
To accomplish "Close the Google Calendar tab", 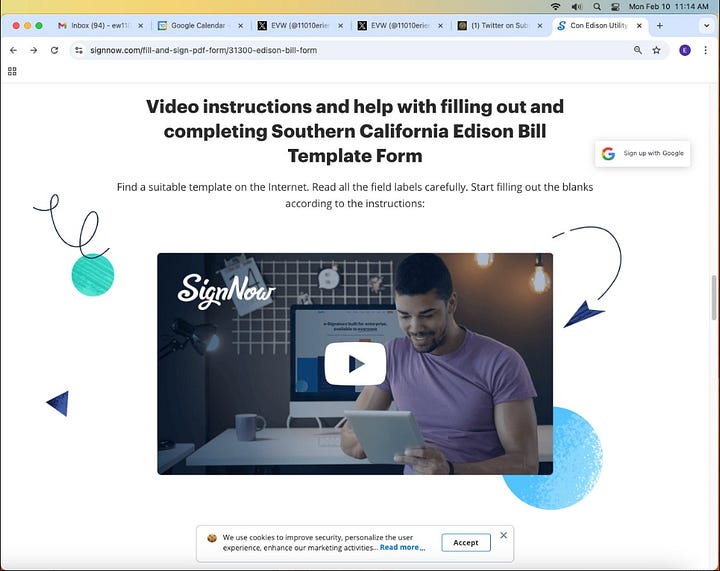I will [241, 26].
